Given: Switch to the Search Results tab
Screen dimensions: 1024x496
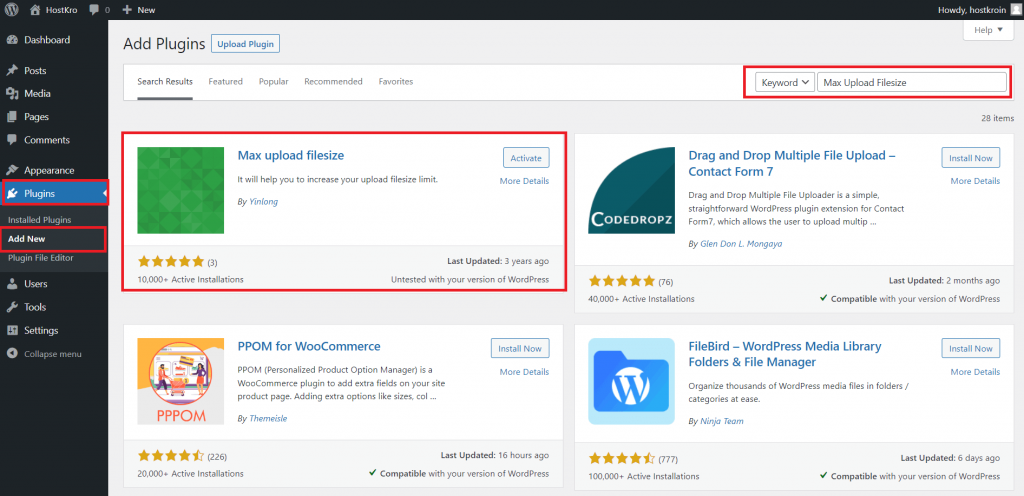Looking at the screenshot, I should click(x=165, y=82).
